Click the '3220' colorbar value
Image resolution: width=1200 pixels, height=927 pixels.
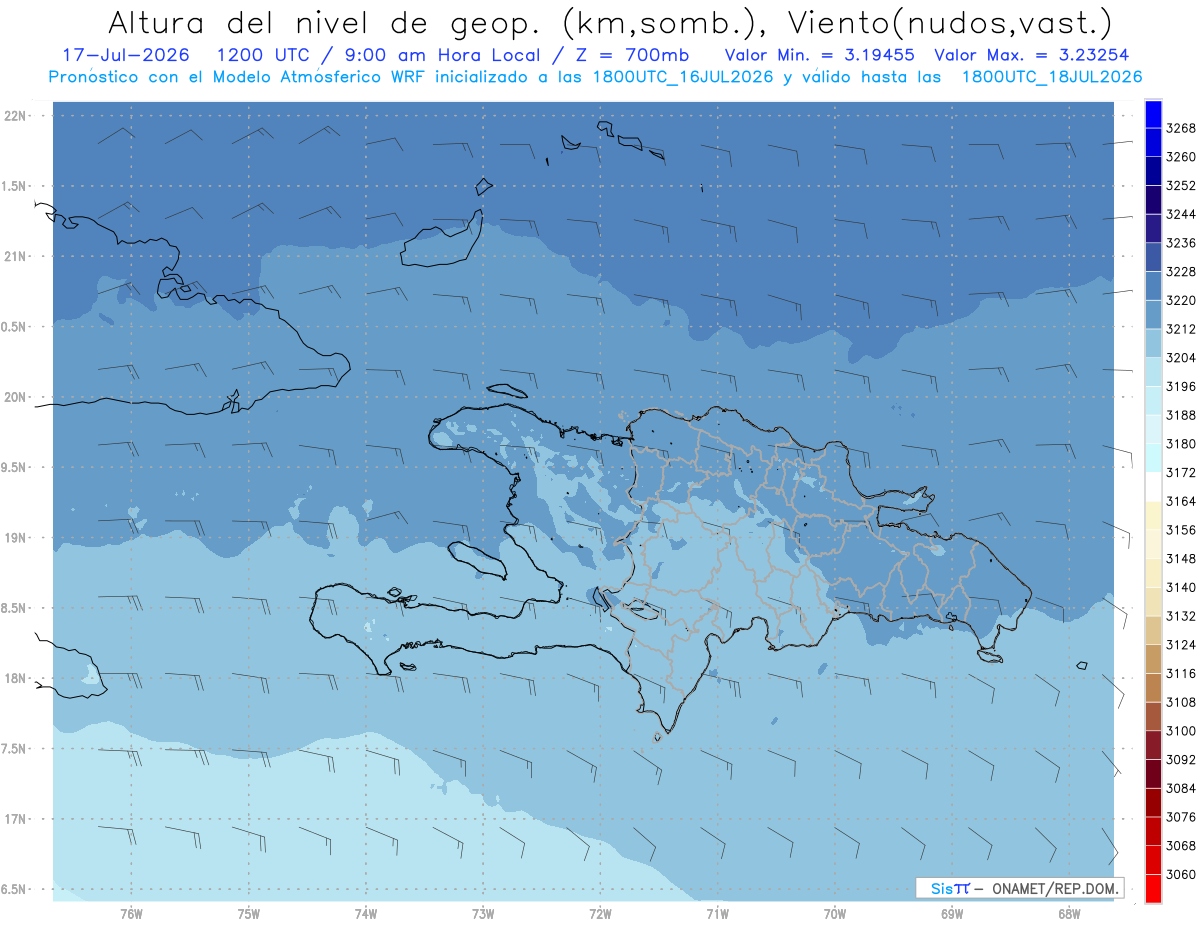(1180, 300)
